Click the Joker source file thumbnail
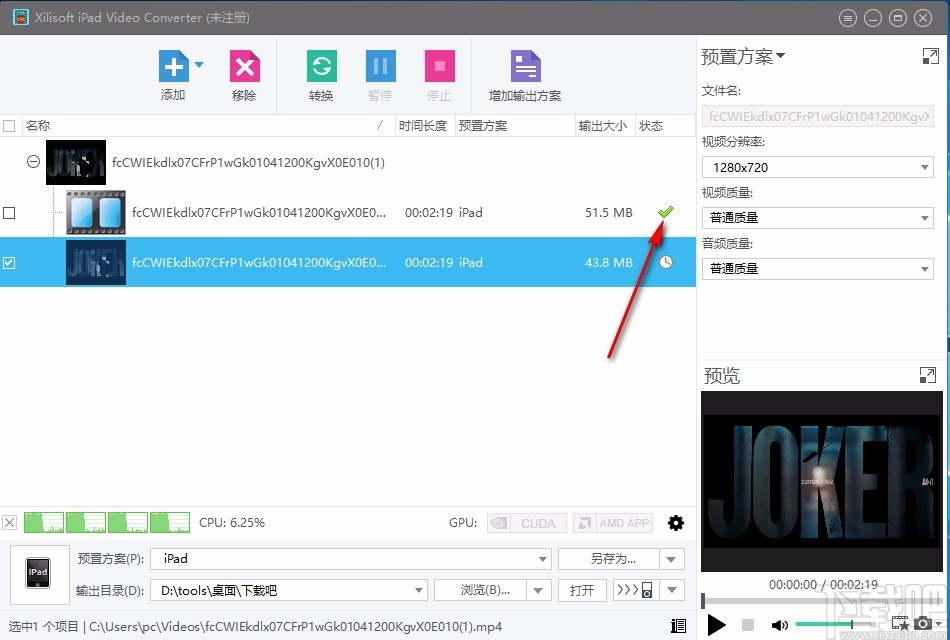Viewport: 950px width, 640px height. [76, 162]
